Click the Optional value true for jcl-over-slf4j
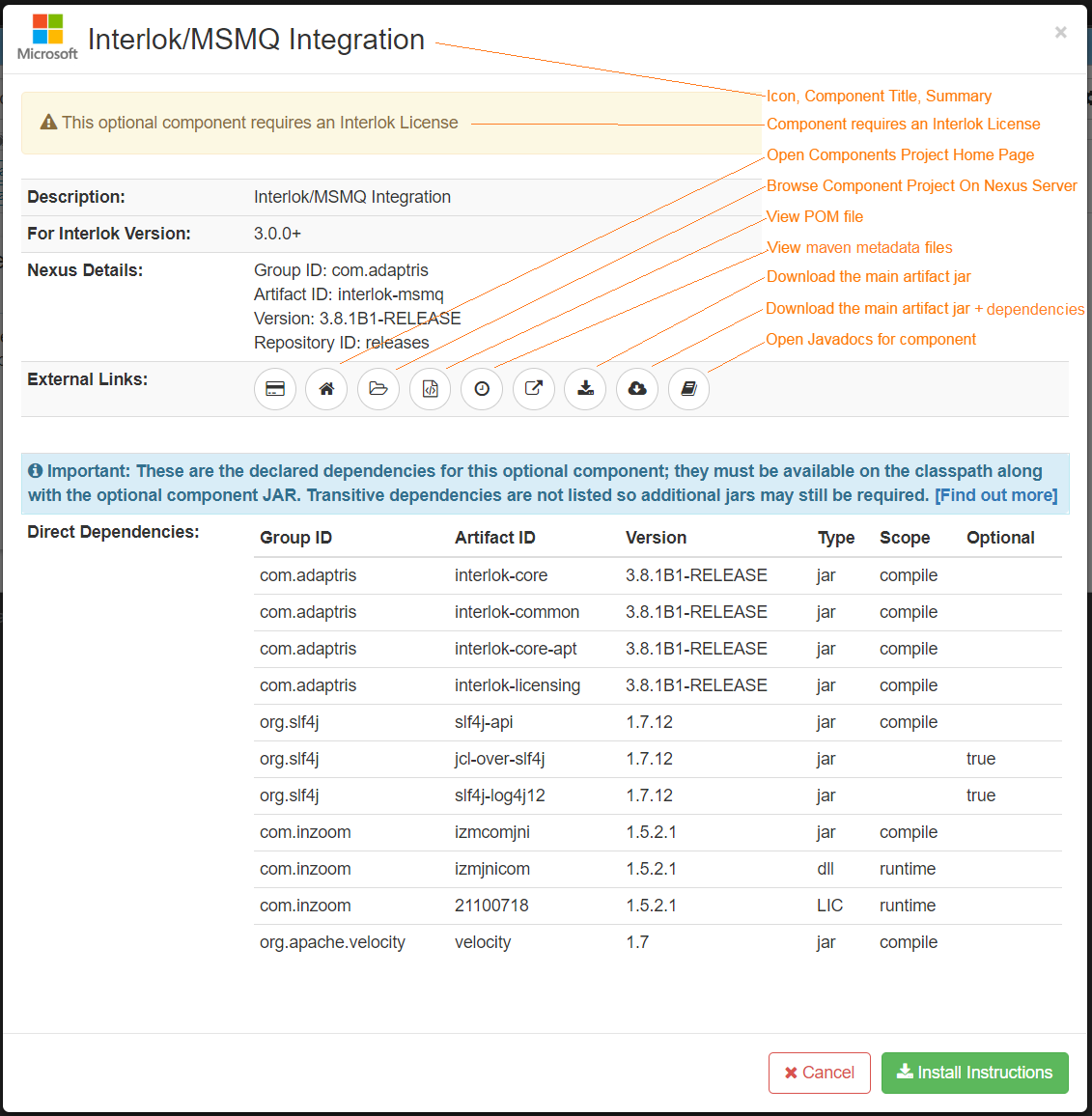The image size is (1092, 1116). click(x=981, y=759)
